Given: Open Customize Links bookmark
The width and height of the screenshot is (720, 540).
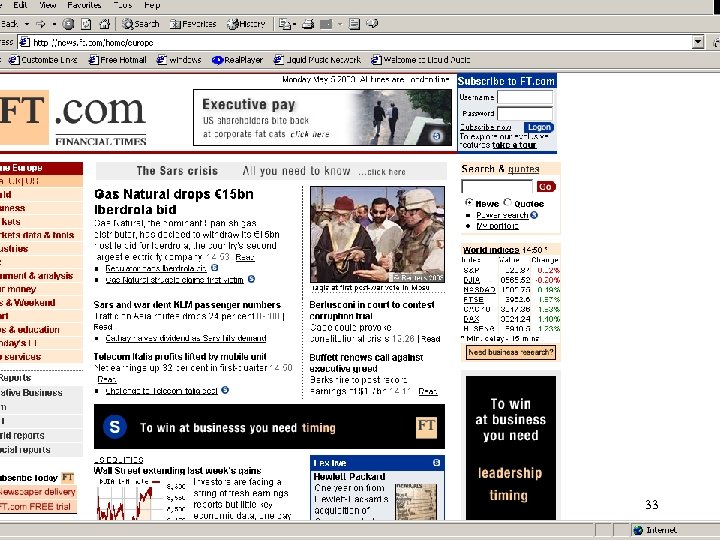Looking at the screenshot, I should (44, 60).
